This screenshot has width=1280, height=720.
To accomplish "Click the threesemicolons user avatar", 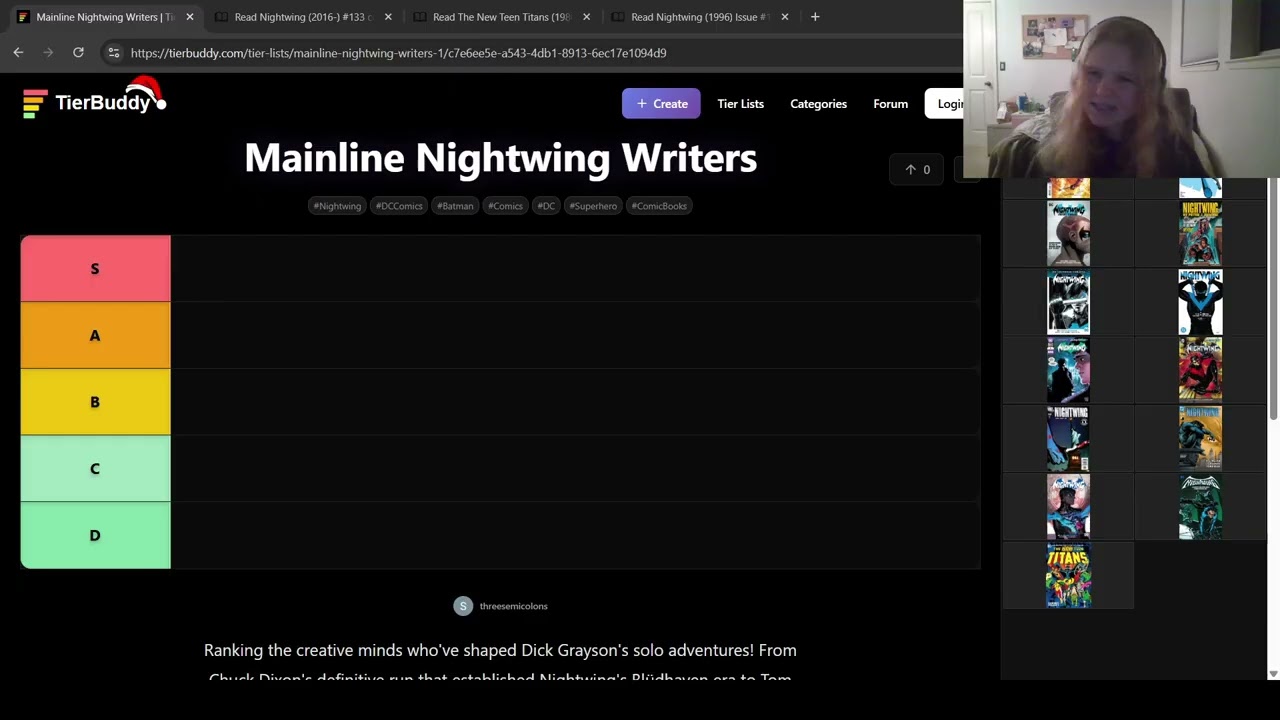I will tap(463, 606).
